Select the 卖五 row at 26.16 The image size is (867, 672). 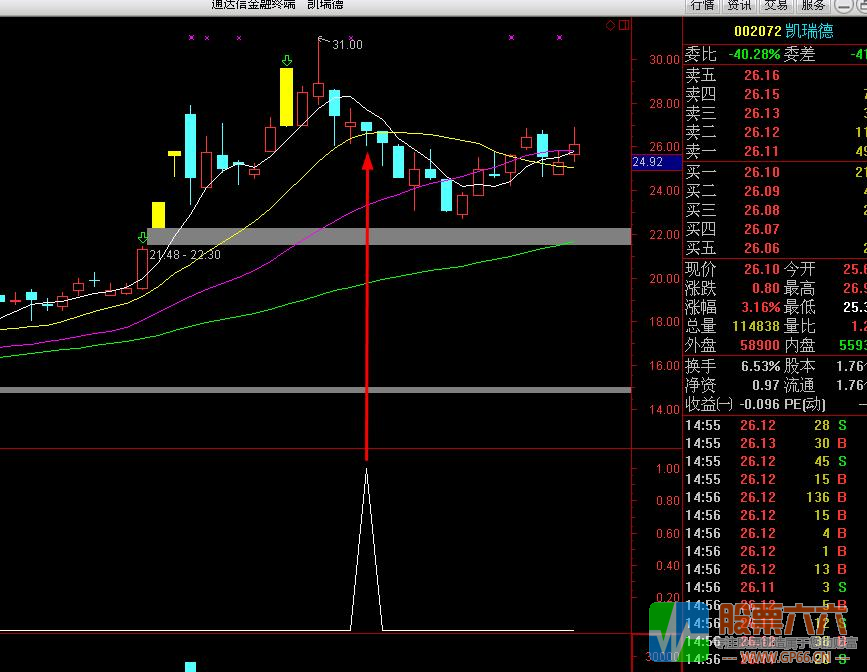click(x=775, y=75)
